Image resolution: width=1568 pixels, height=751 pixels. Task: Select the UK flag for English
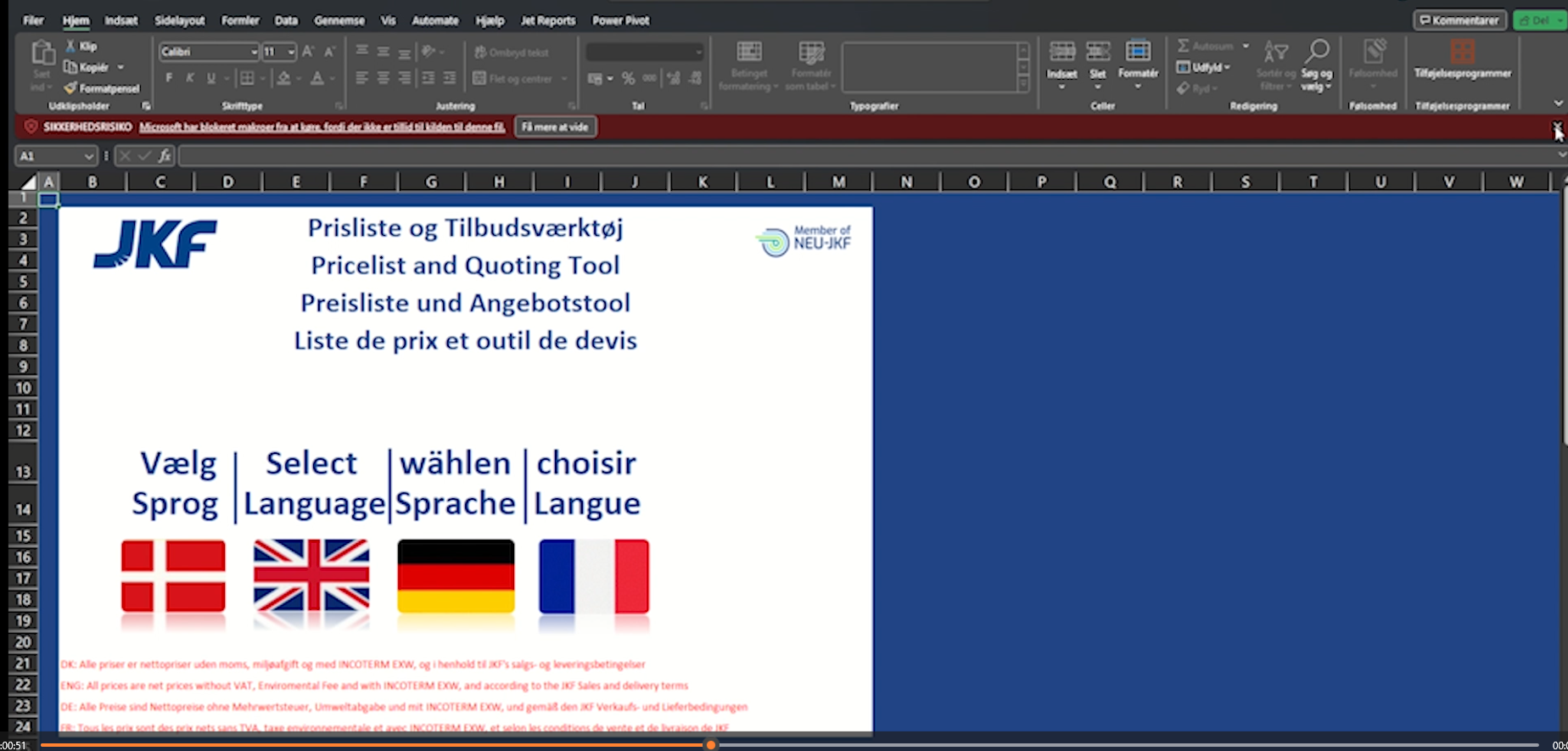(x=311, y=576)
